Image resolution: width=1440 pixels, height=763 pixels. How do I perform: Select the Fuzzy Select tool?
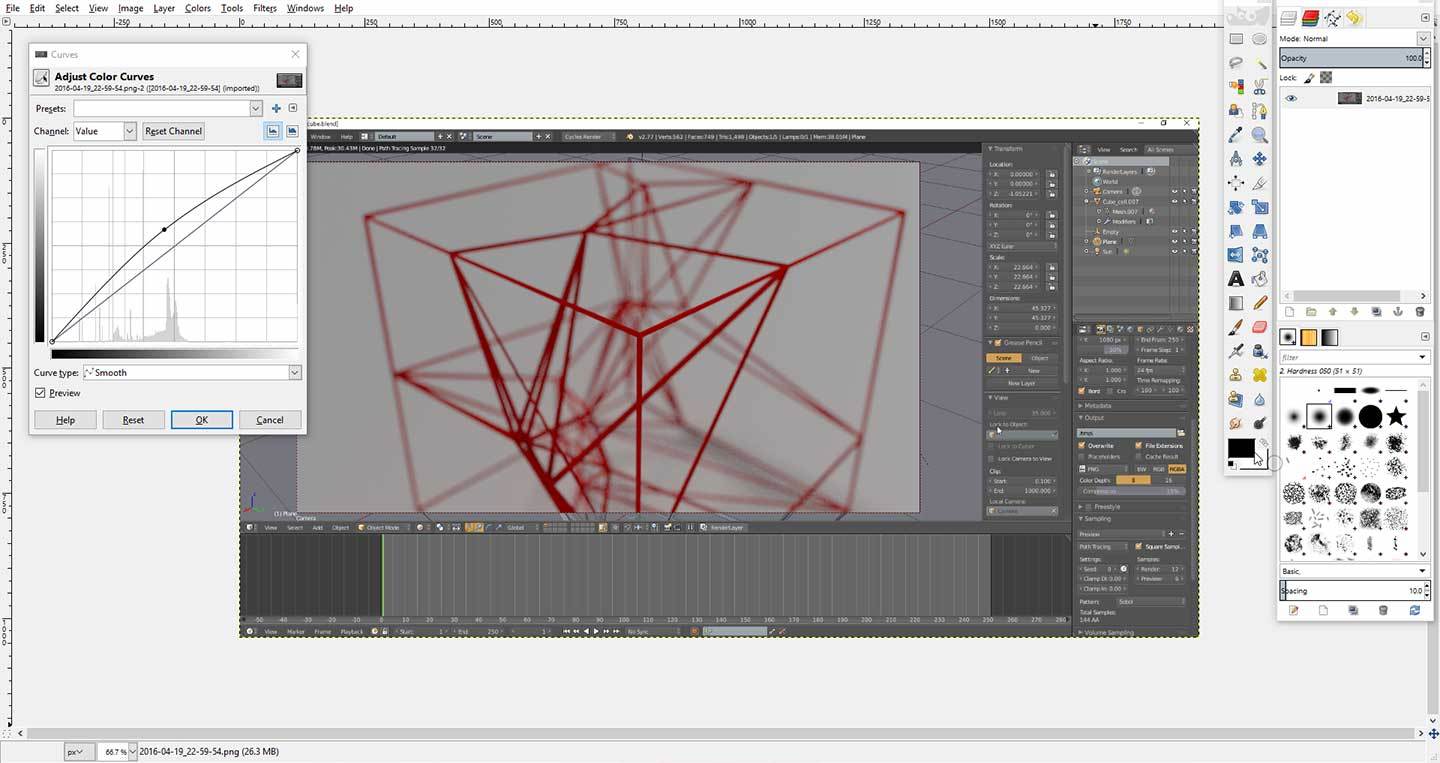[1260, 62]
